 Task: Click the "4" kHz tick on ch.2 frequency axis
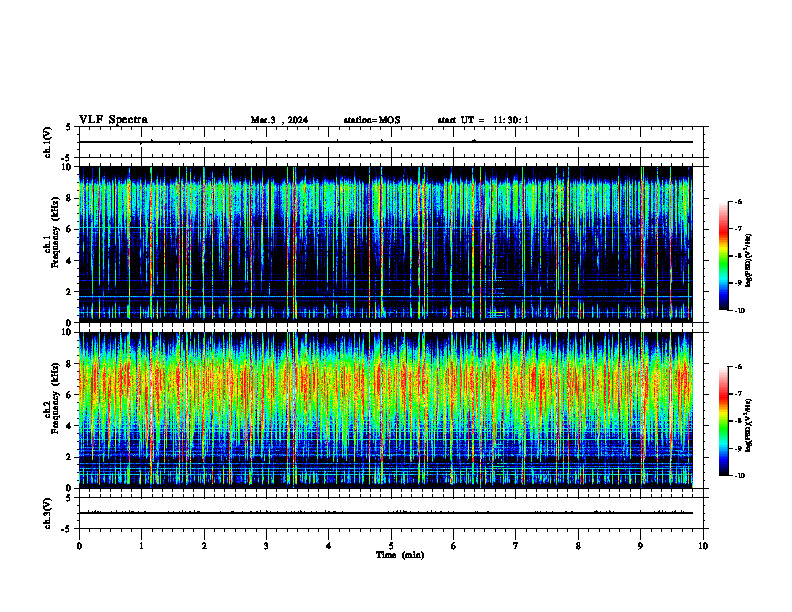click(x=69, y=426)
